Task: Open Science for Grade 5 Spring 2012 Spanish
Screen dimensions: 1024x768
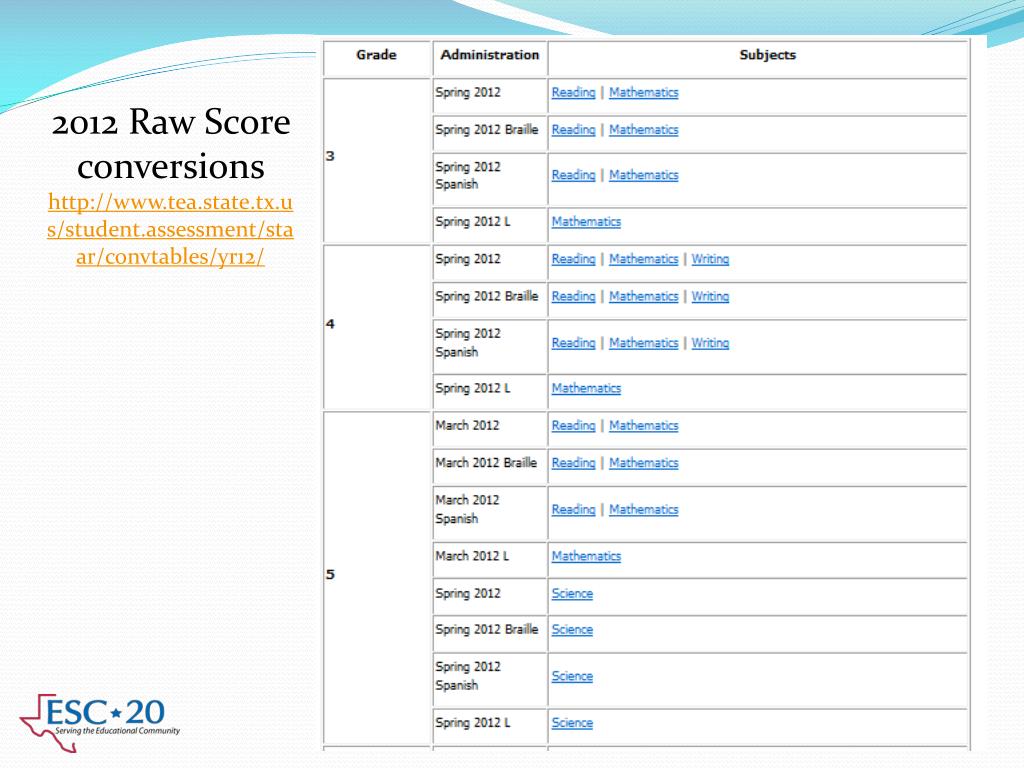Action: 572,677
